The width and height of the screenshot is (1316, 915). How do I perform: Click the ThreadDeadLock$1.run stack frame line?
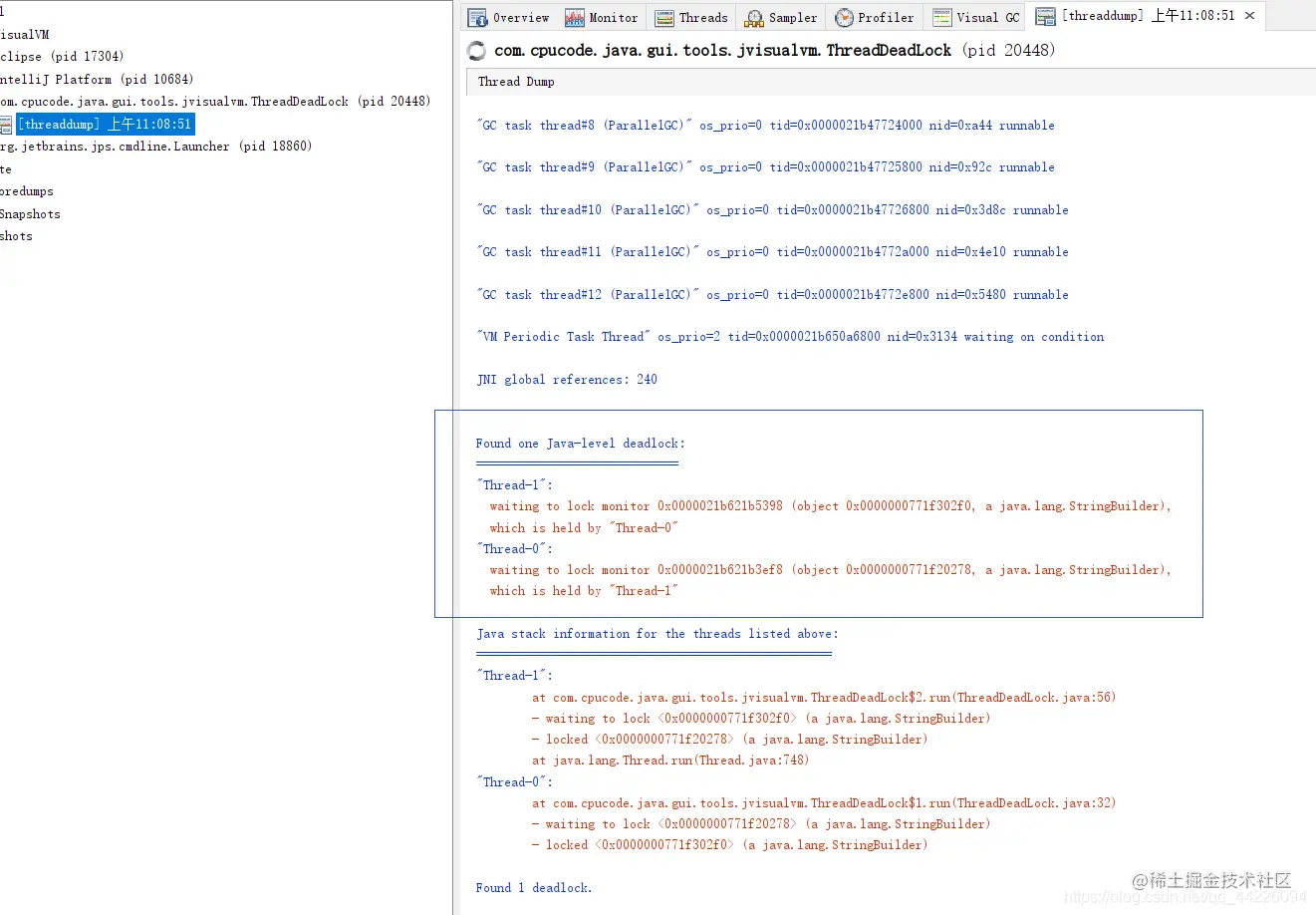(x=824, y=803)
